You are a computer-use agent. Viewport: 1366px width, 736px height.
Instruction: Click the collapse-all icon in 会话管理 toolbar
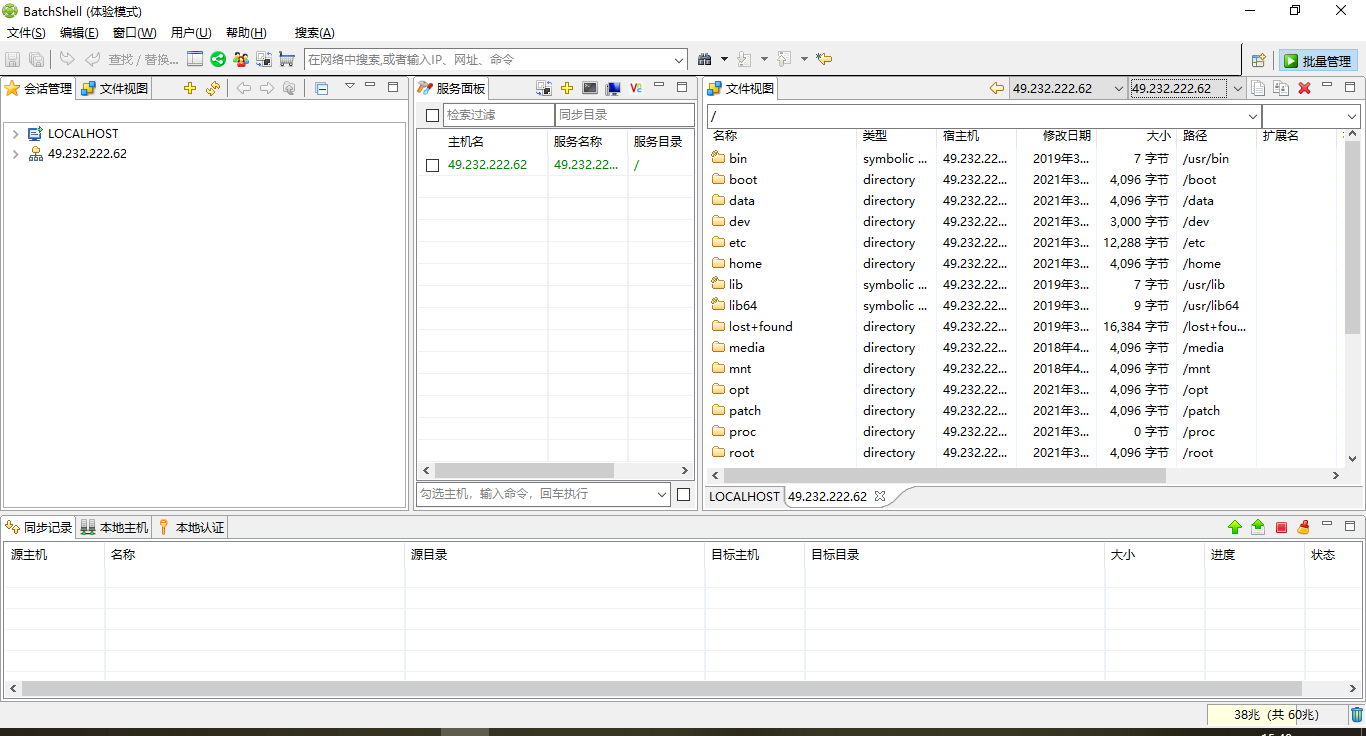[x=321, y=88]
